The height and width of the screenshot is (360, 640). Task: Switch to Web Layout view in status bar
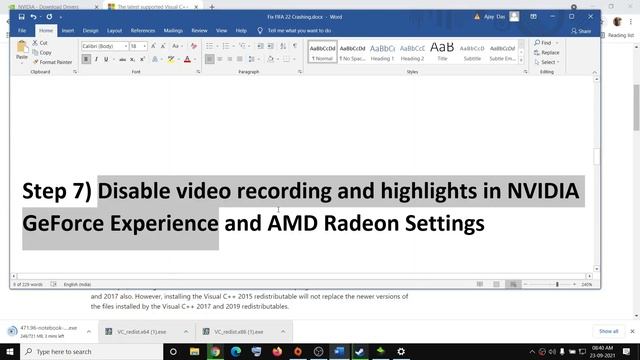(x=513, y=284)
